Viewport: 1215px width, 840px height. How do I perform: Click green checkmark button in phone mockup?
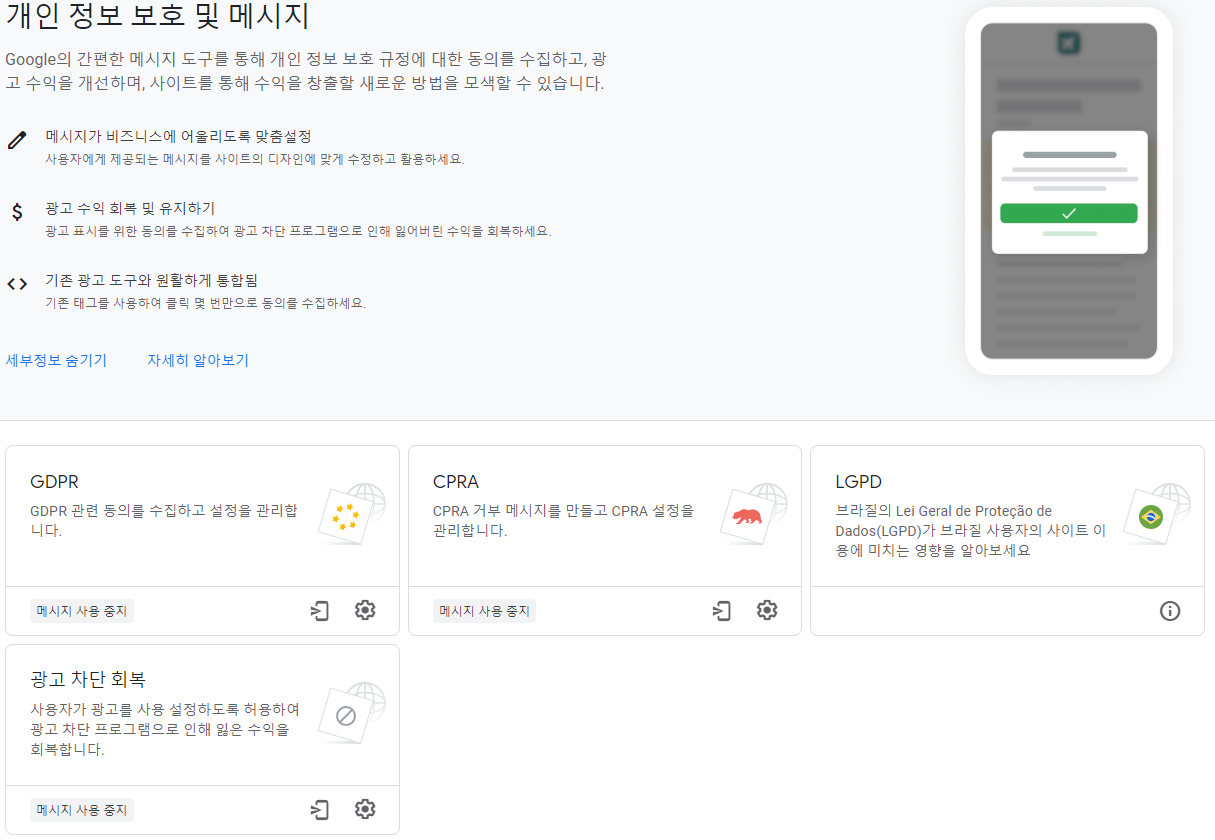[x=1068, y=213]
